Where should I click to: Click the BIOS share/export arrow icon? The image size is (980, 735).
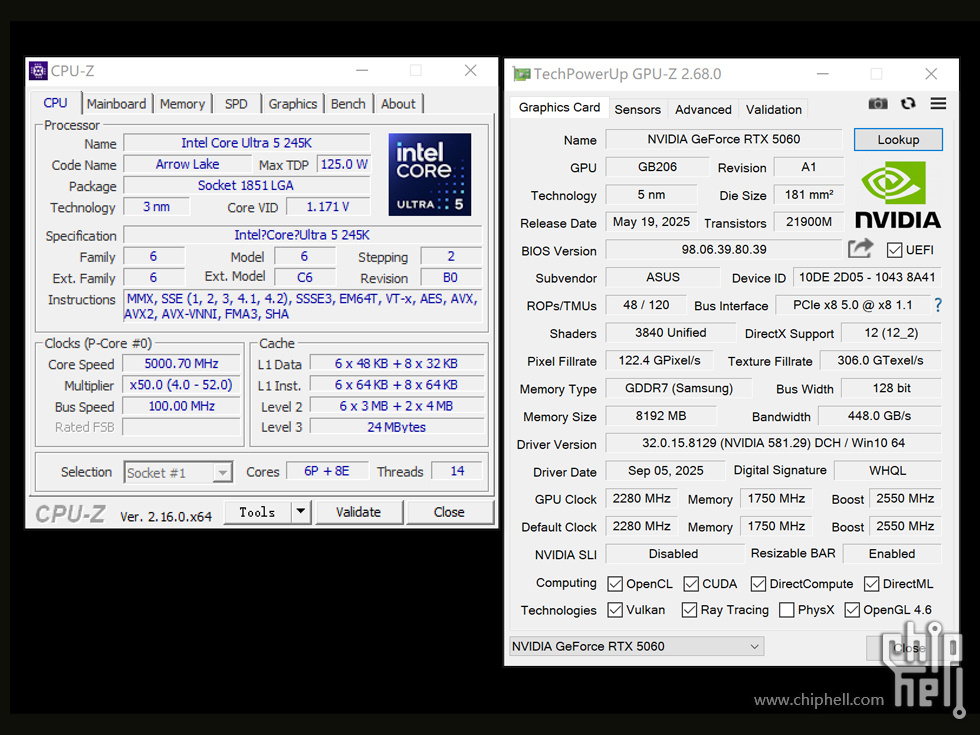coord(860,249)
